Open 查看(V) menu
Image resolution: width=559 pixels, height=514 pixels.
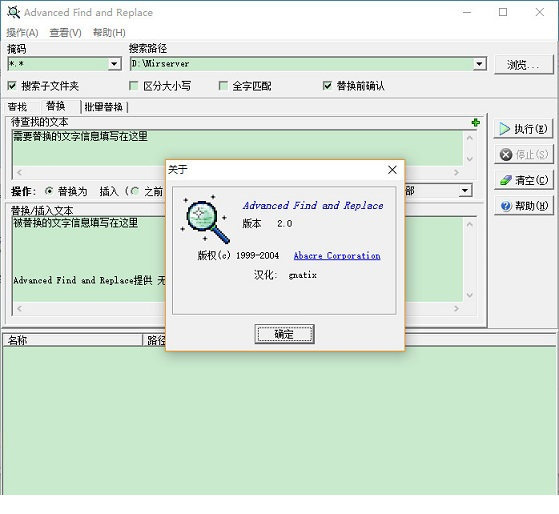65,33
